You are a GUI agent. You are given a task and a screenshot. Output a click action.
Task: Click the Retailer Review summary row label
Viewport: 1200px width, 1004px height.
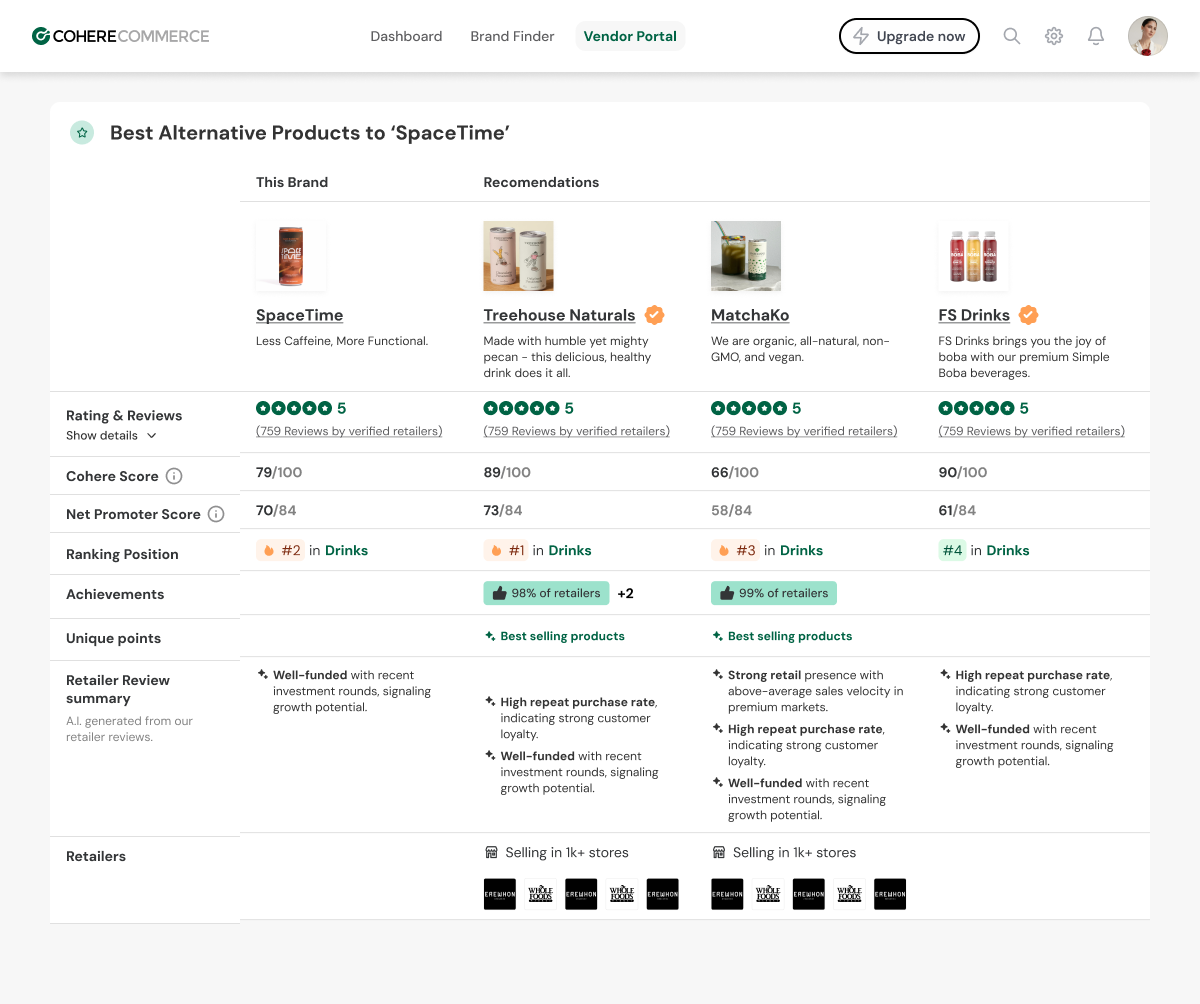pos(118,689)
